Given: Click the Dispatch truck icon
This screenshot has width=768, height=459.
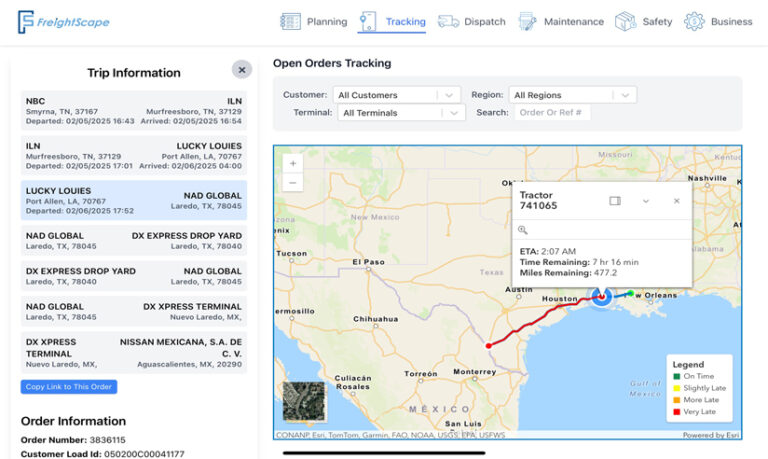Looking at the screenshot, I should pyautogui.click(x=448, y=22).
